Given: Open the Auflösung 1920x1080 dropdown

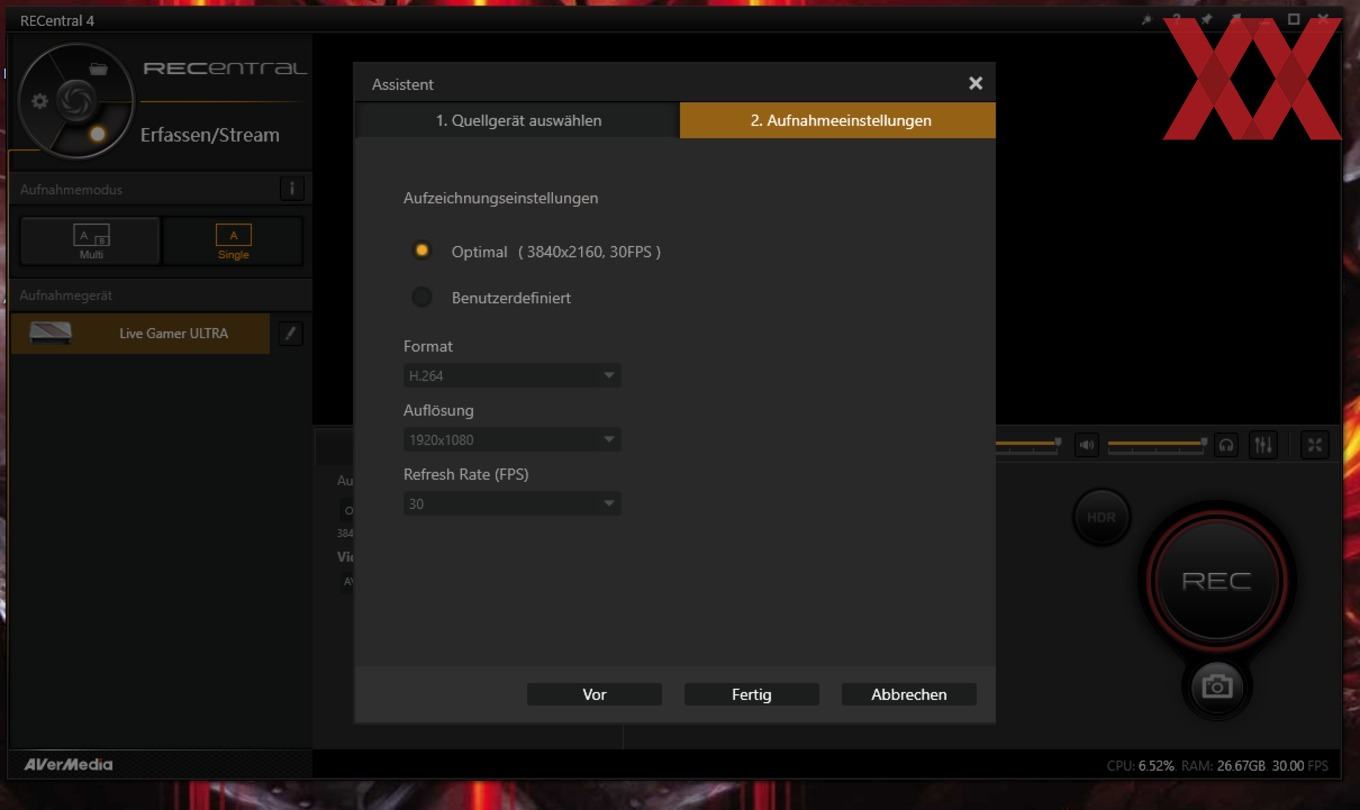Looking at the screenshot, I should tap(512, 439).
